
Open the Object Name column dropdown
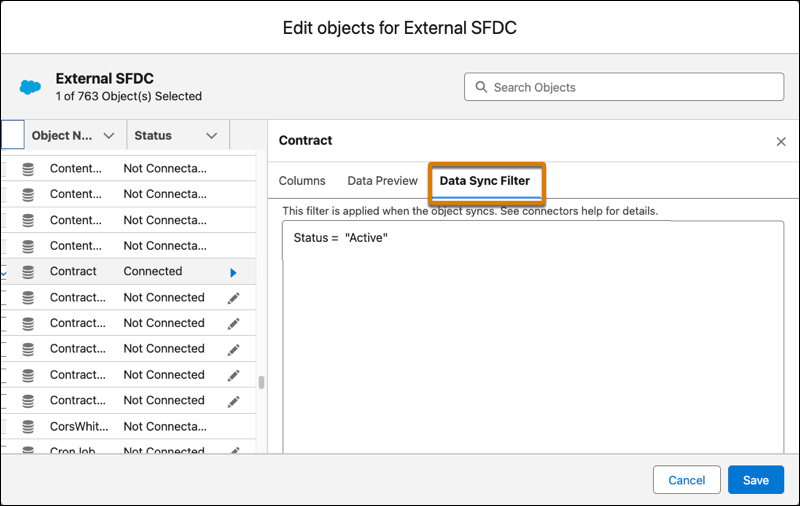(x=109, y=136)
